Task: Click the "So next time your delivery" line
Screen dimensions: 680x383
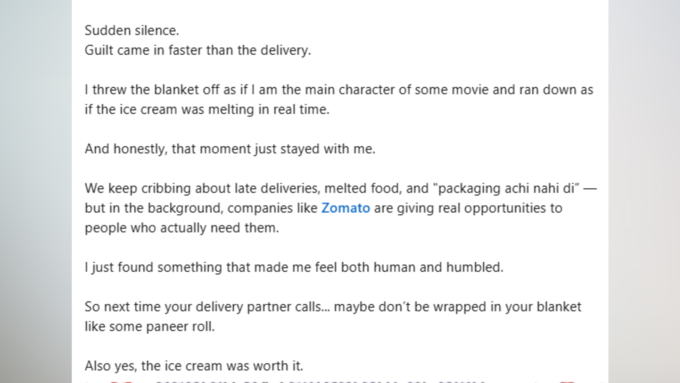Action: pos(333,307)
